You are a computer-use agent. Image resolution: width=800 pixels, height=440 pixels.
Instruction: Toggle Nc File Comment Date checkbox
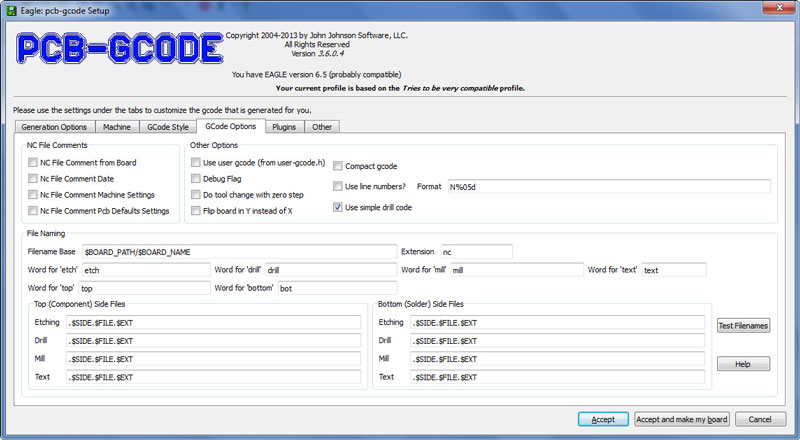(33, 179)
